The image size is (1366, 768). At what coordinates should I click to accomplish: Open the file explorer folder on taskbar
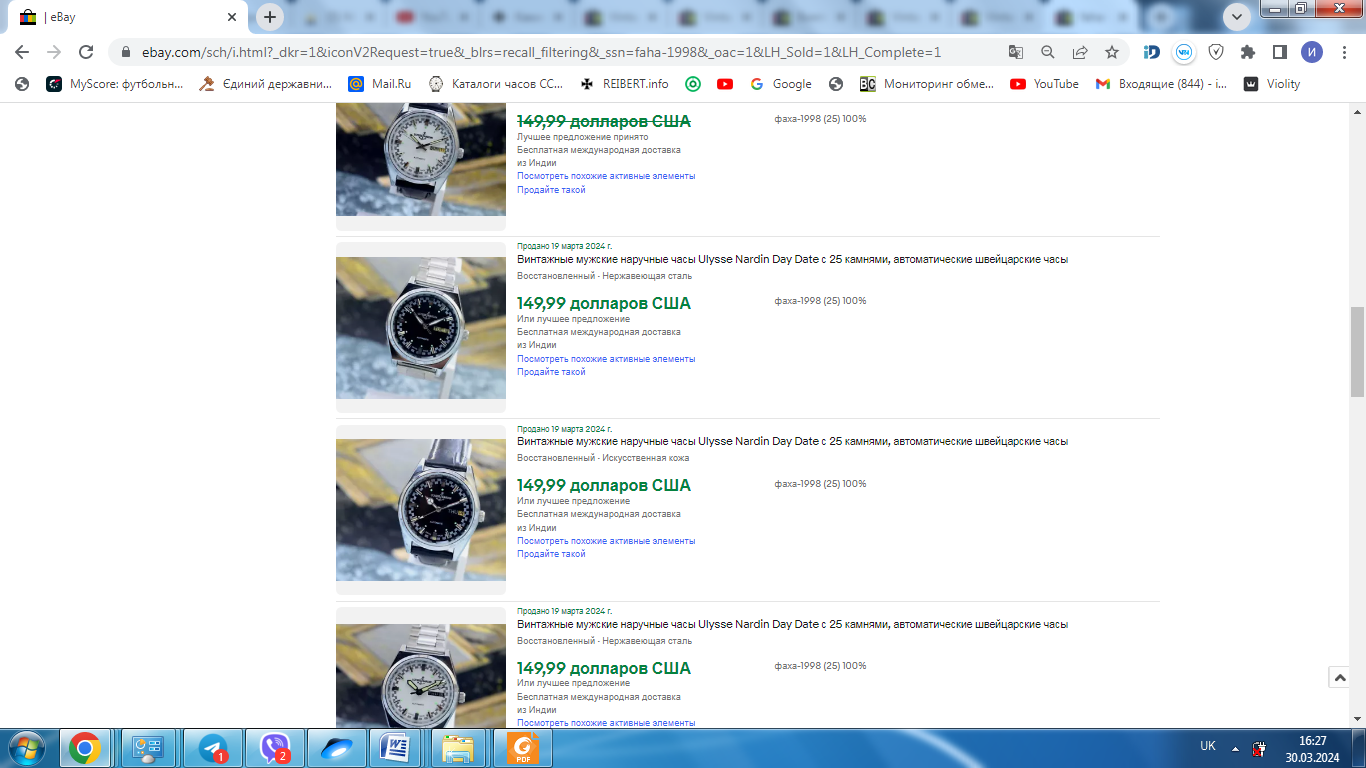[457, 748]
